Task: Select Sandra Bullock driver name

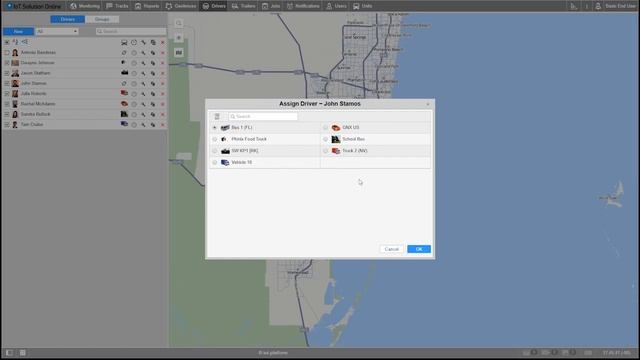Action: click(36, 114)
